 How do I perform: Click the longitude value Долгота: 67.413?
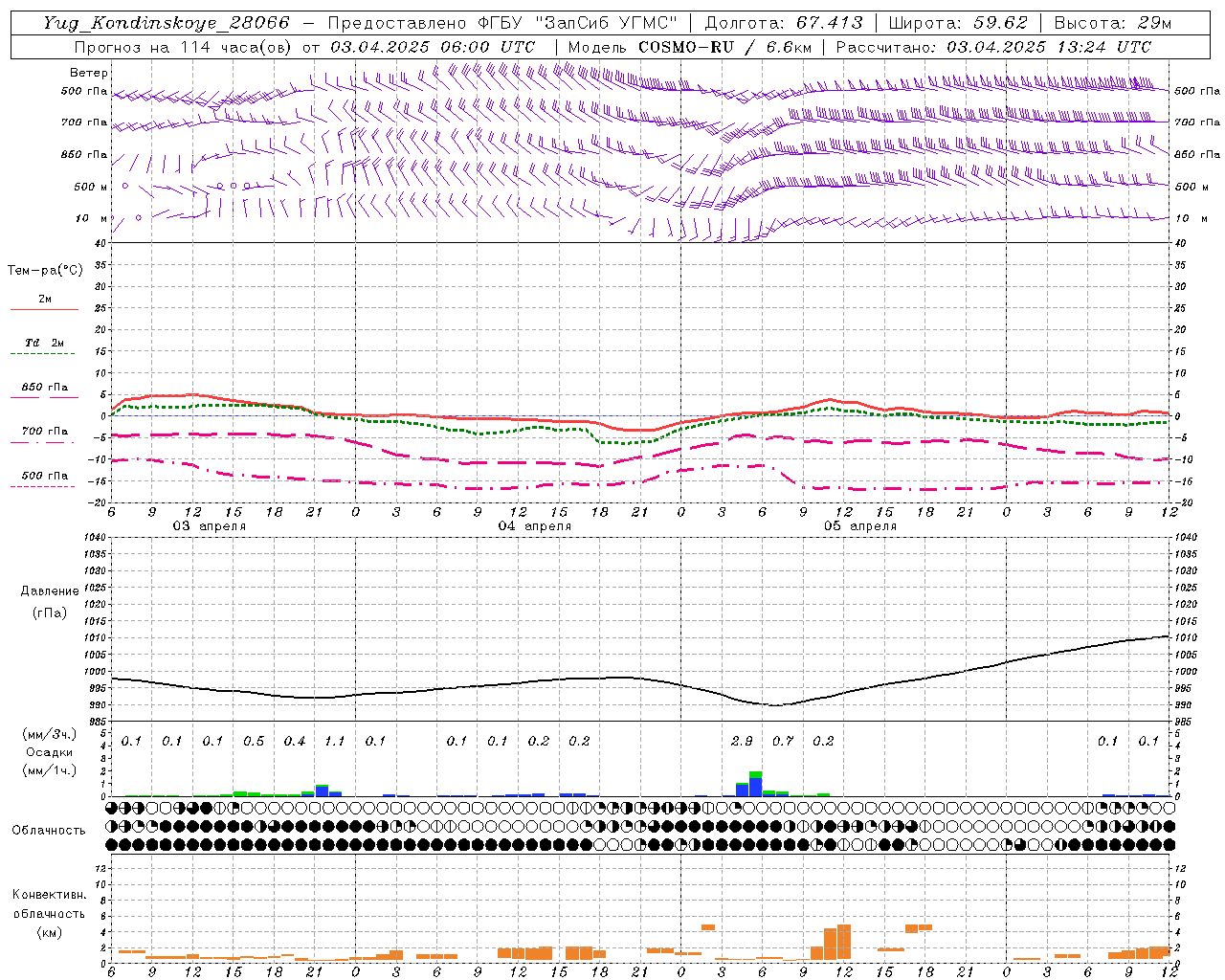click(784, 23)
